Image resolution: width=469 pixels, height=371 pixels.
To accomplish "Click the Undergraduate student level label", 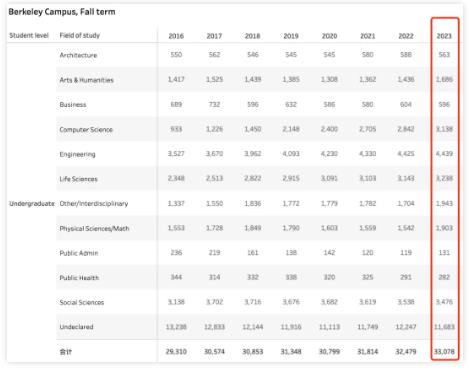I will (32, 204).
